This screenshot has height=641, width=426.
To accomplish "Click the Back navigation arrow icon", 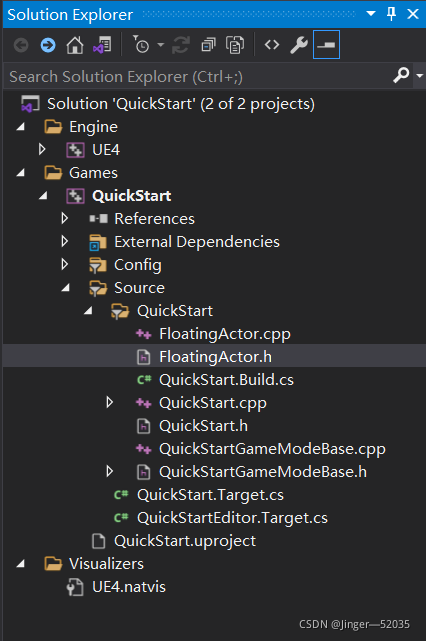I will click(x=21, y=45).
